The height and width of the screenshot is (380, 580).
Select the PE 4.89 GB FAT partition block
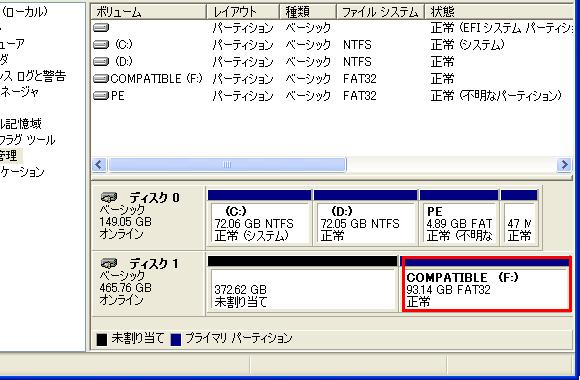(459, 218)
